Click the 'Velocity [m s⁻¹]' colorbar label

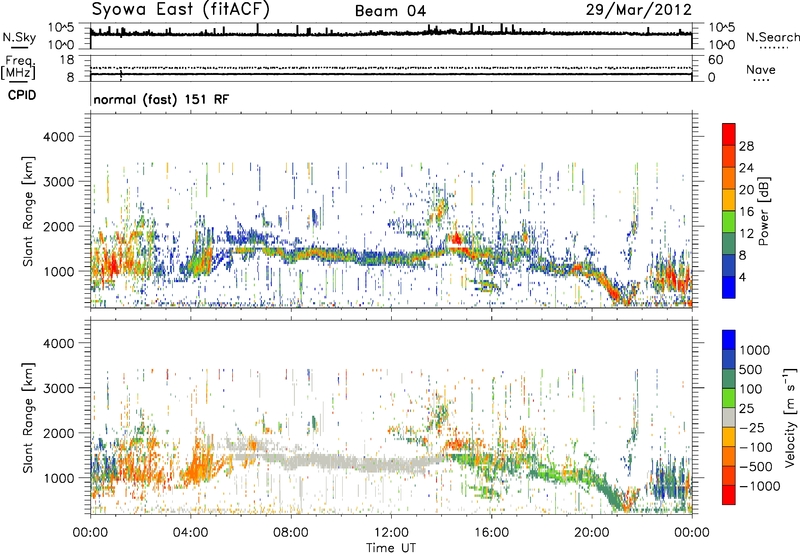[x=790, y=417]
